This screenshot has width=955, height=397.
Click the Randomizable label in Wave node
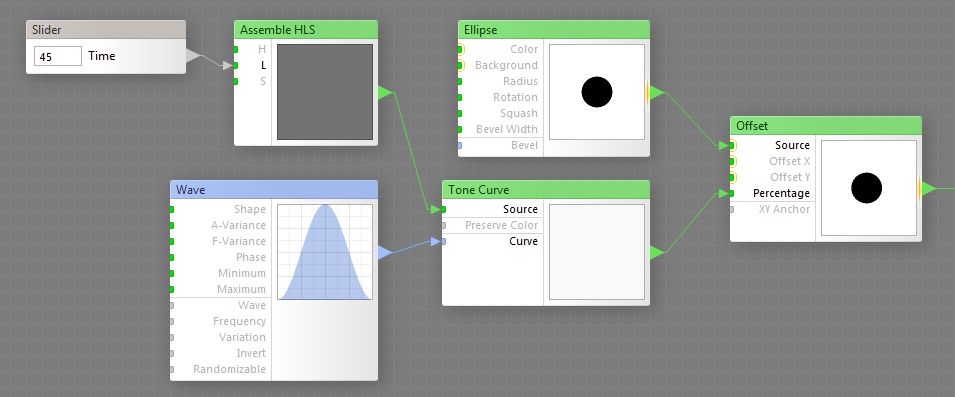[x=230, y=369]
